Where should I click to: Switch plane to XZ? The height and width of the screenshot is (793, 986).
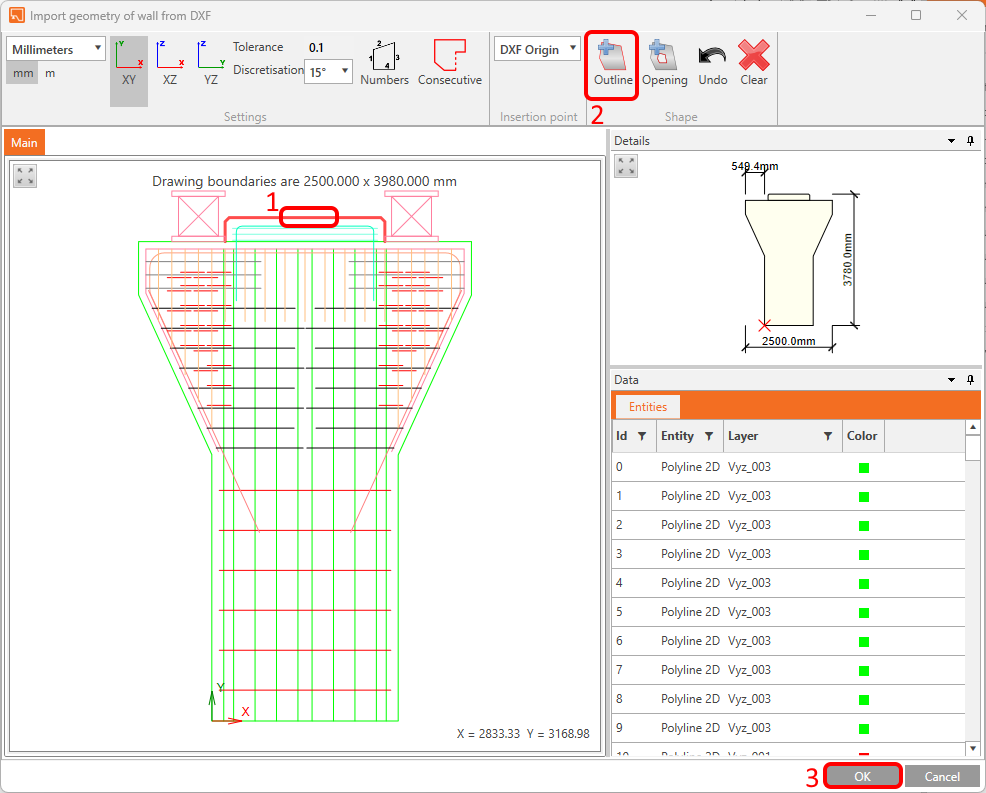pos(170,64)
